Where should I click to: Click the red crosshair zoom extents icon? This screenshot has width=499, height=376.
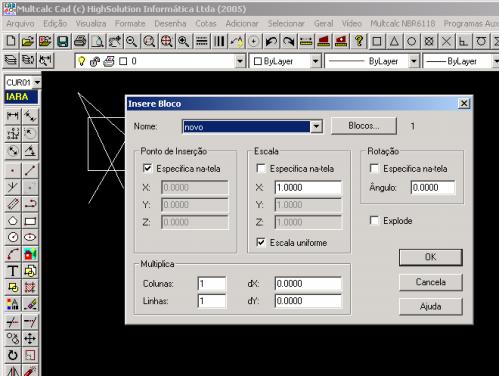pyautogui.click(x=166, y=41)
